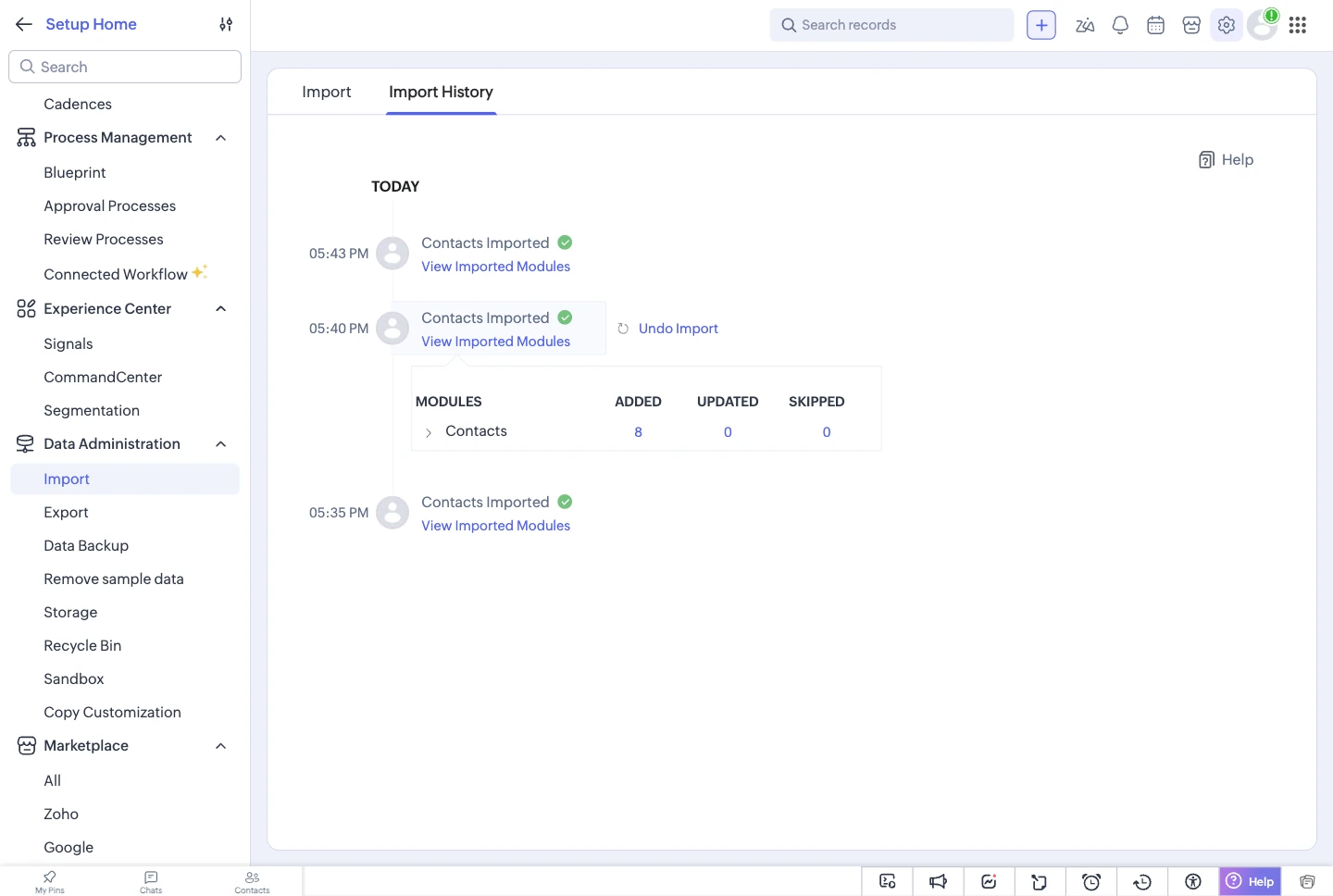Select the Import History tab
The width and height of the screenshot is (1333, 896).
point(441,92)
